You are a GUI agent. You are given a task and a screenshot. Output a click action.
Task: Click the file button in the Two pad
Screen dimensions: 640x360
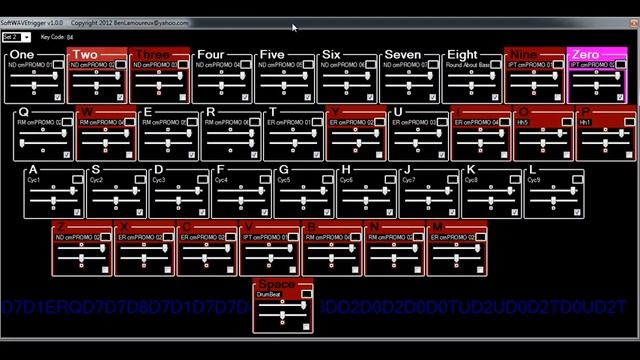pyautogui.click(x=121, y=64)
